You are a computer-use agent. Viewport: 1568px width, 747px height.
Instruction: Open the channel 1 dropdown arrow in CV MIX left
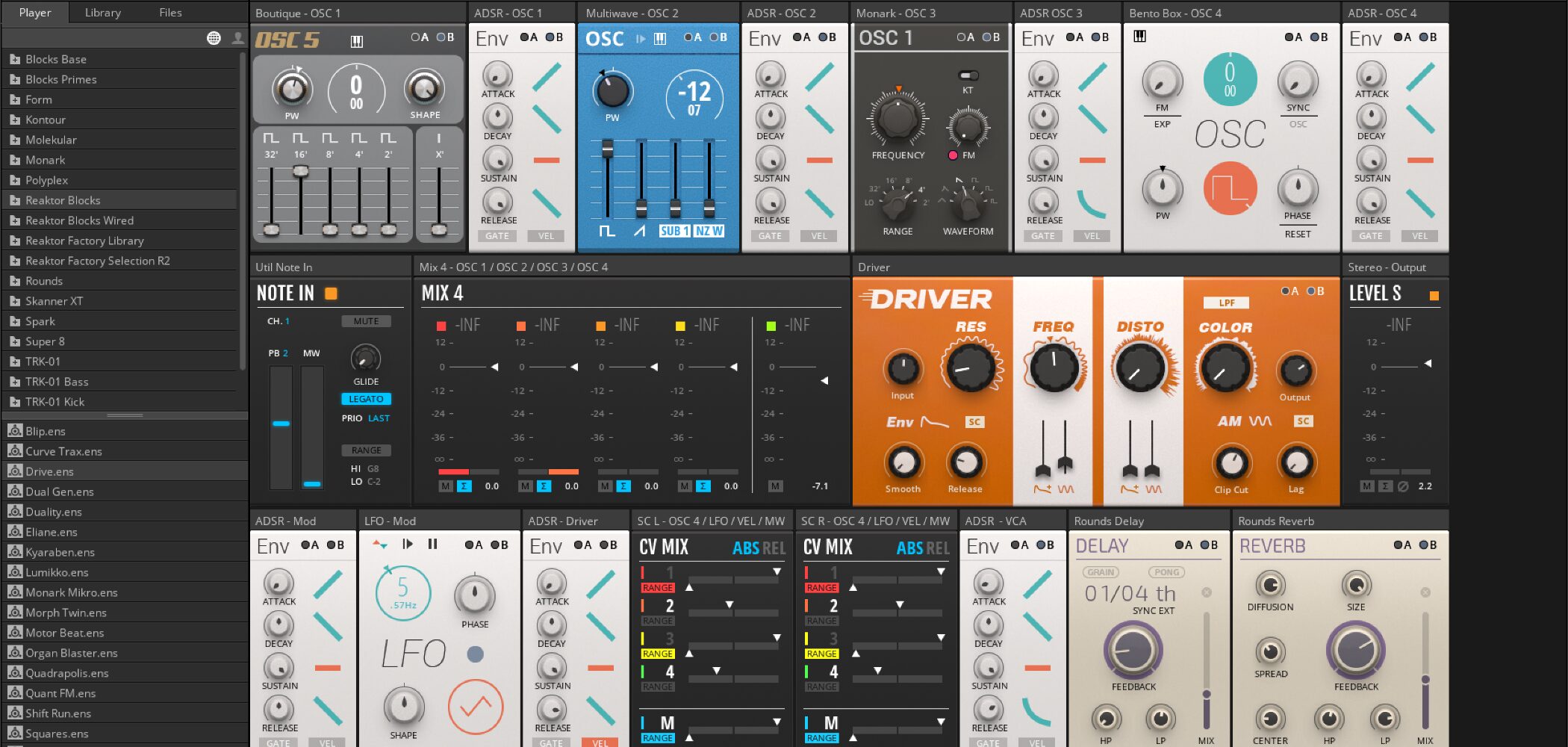click(777, 571)
